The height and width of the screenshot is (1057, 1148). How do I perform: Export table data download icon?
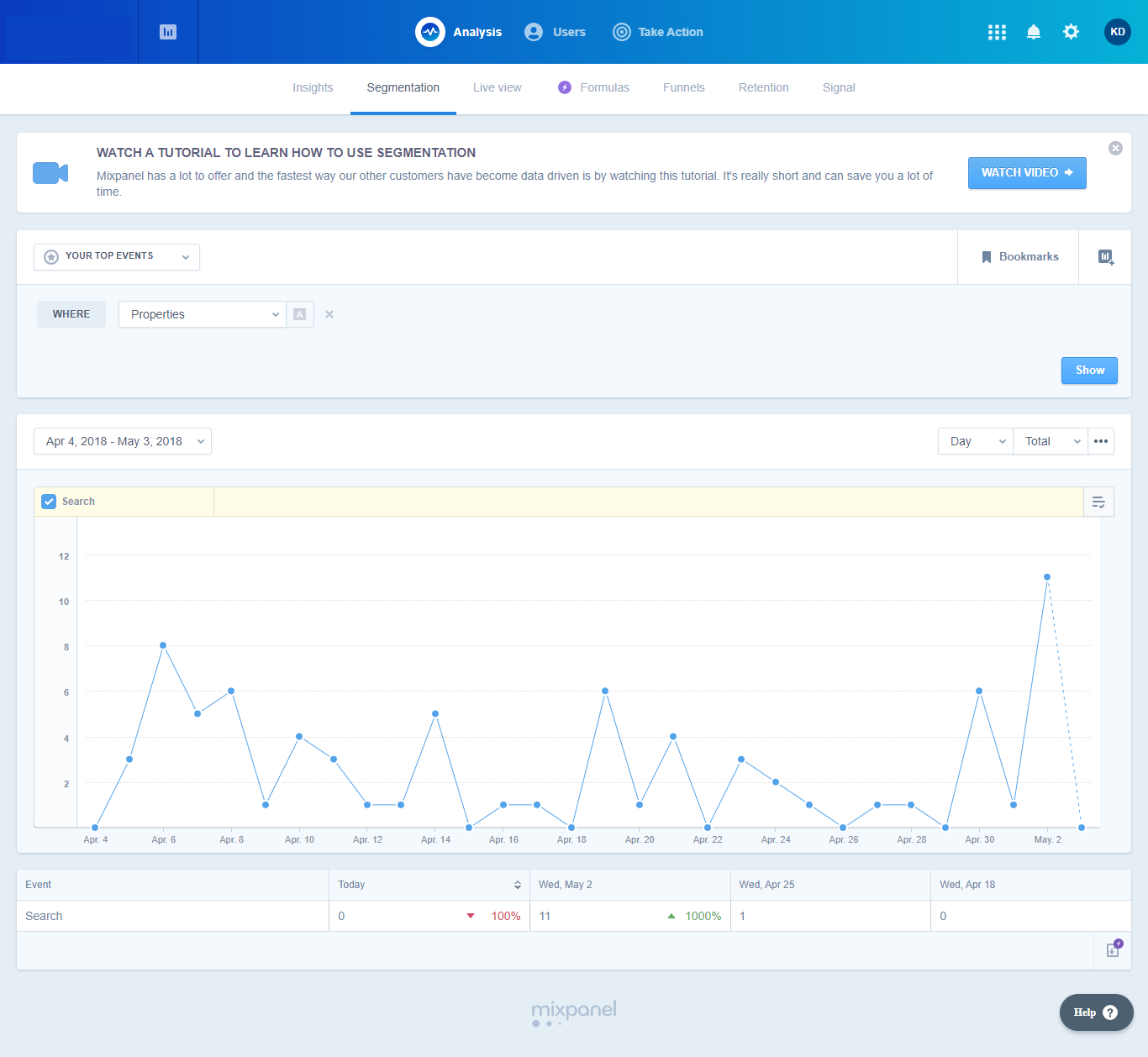click(1113, 949)
